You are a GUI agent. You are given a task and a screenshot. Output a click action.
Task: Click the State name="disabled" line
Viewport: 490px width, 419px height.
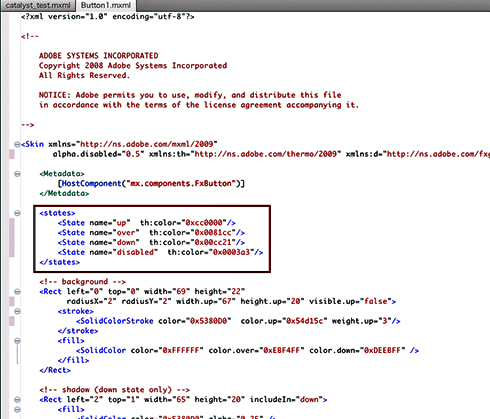(160, 252)
